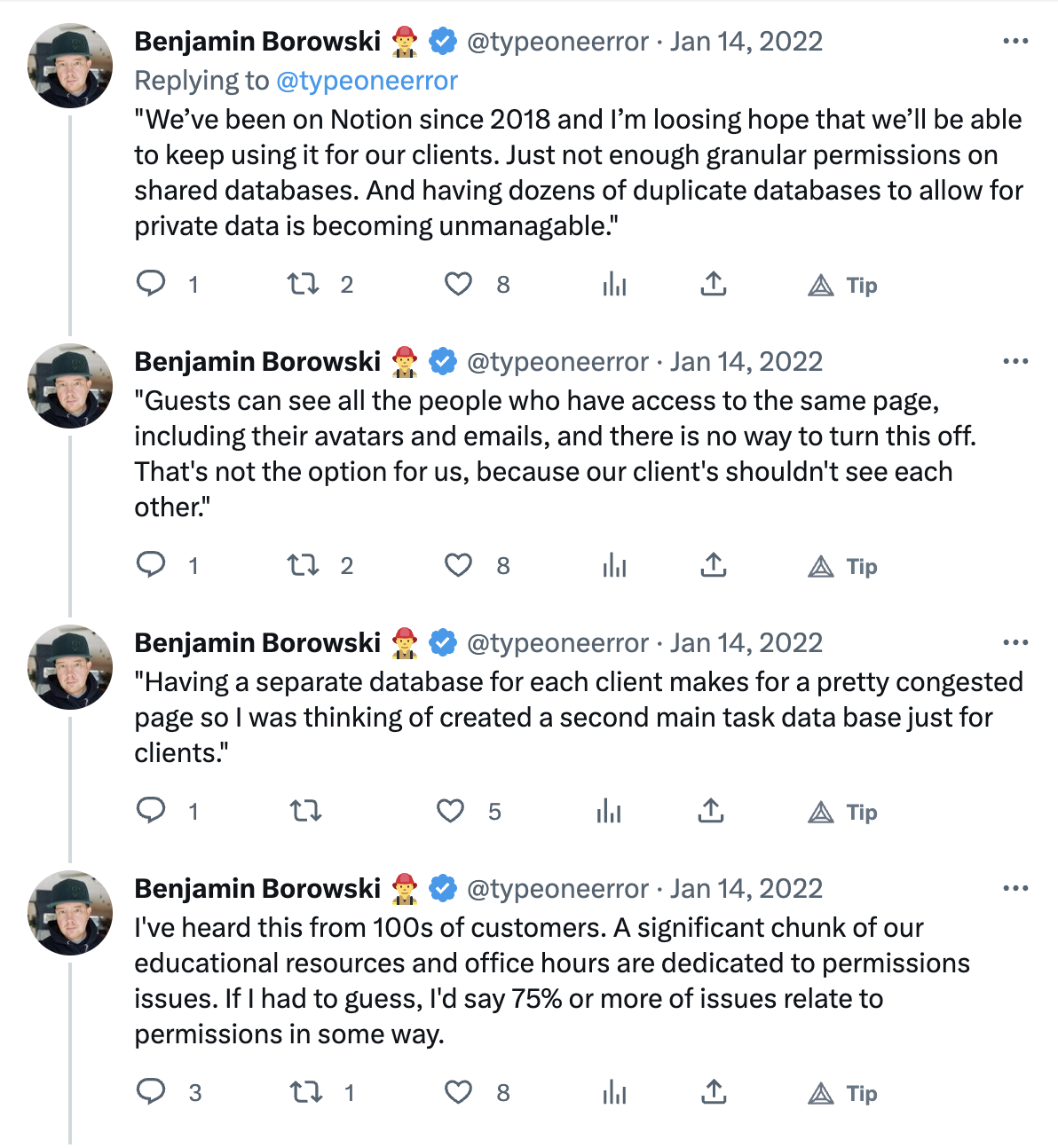View analytics on the first tweet
1058x1148 pixels.
click(x=614, y=284)
